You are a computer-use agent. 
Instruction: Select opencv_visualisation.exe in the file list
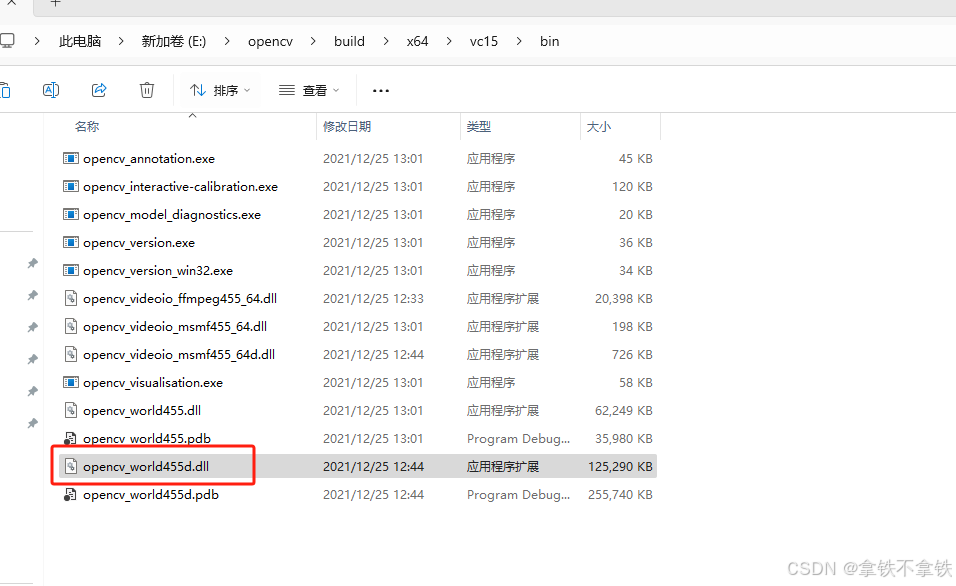tap(153, 382)
